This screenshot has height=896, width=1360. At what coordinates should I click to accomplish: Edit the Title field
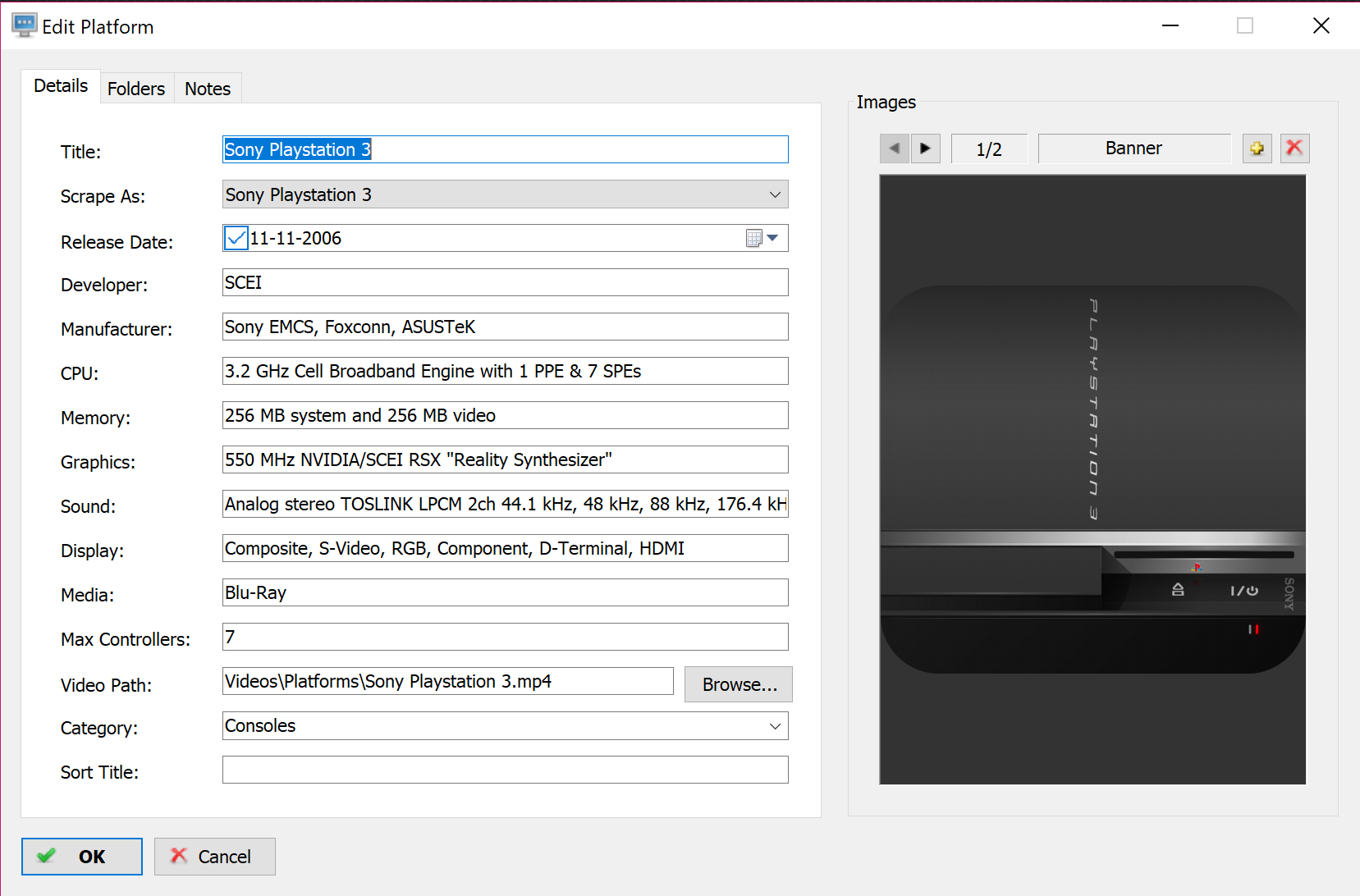506,149
